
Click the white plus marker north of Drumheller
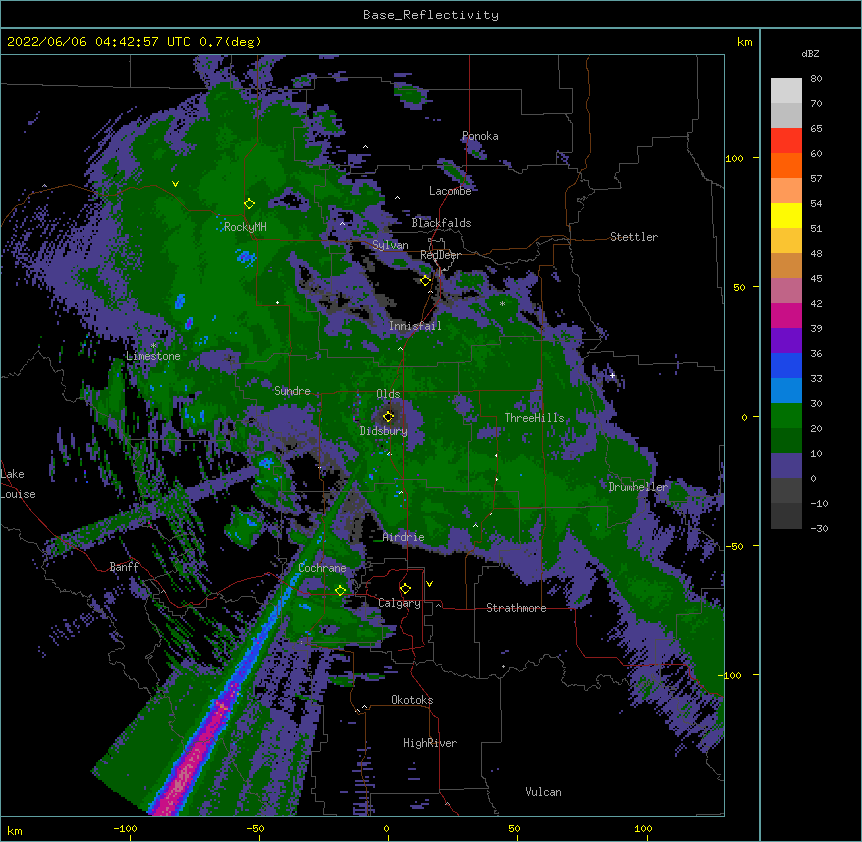(x=612, y=375)
